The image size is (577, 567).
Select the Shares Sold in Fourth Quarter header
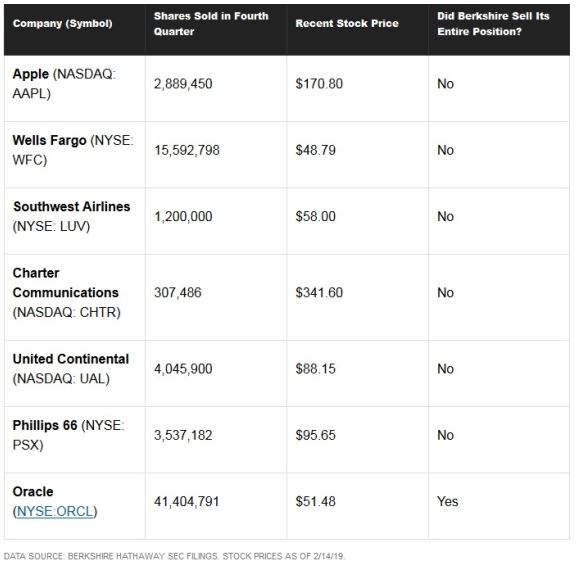click(211, 24)
